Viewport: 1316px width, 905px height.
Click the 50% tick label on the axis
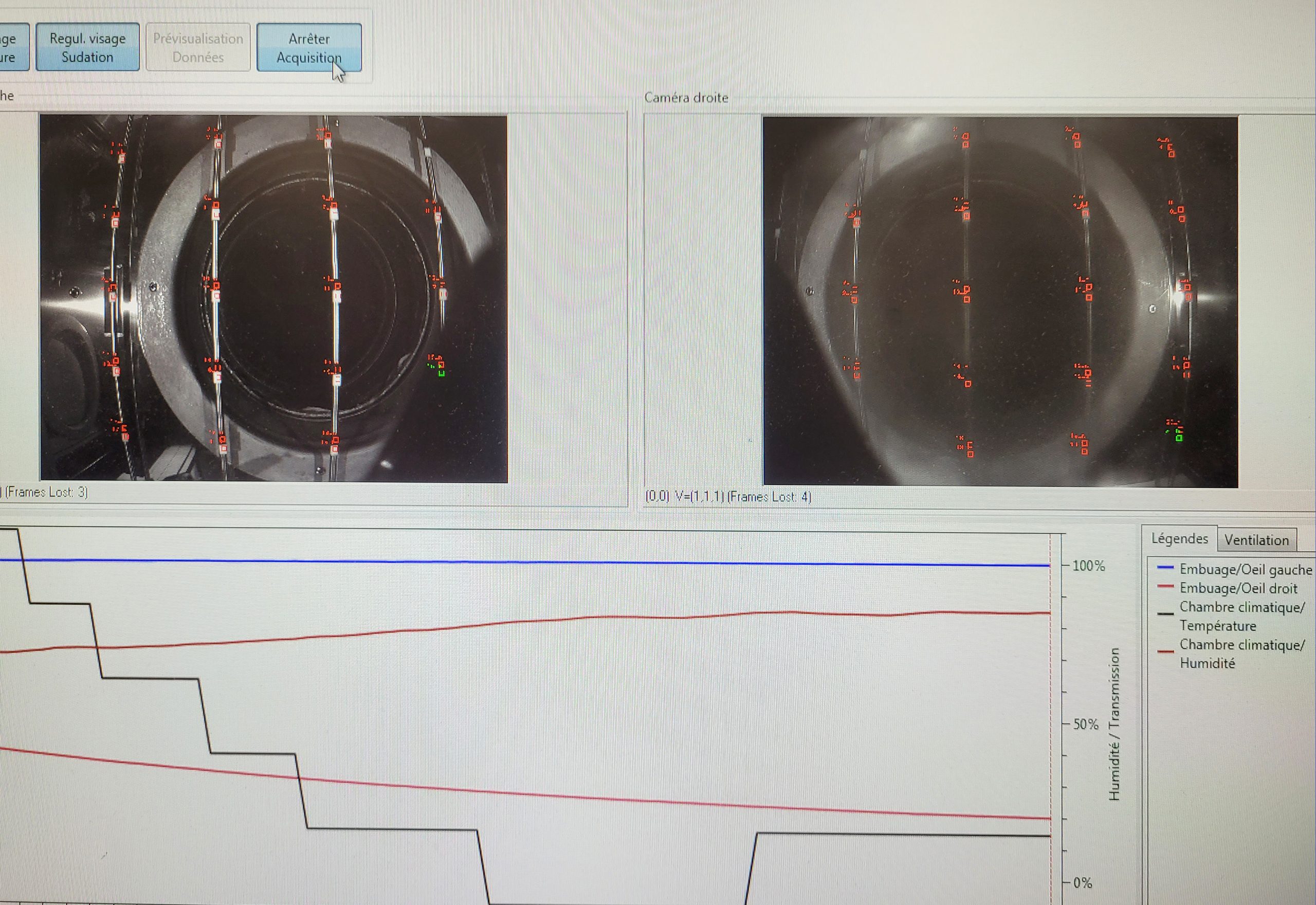pyautogui.click(x=1085, y=724)
